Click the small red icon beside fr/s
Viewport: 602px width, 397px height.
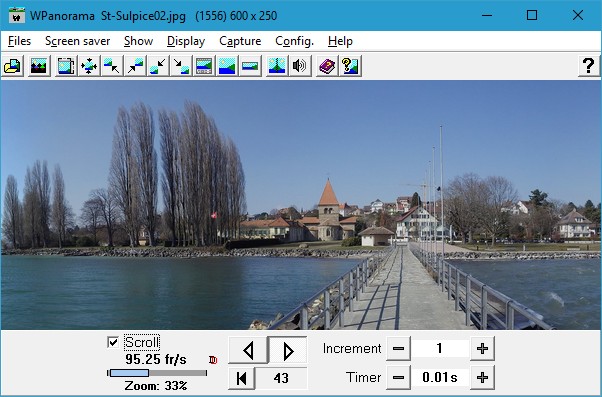[213, 360]
